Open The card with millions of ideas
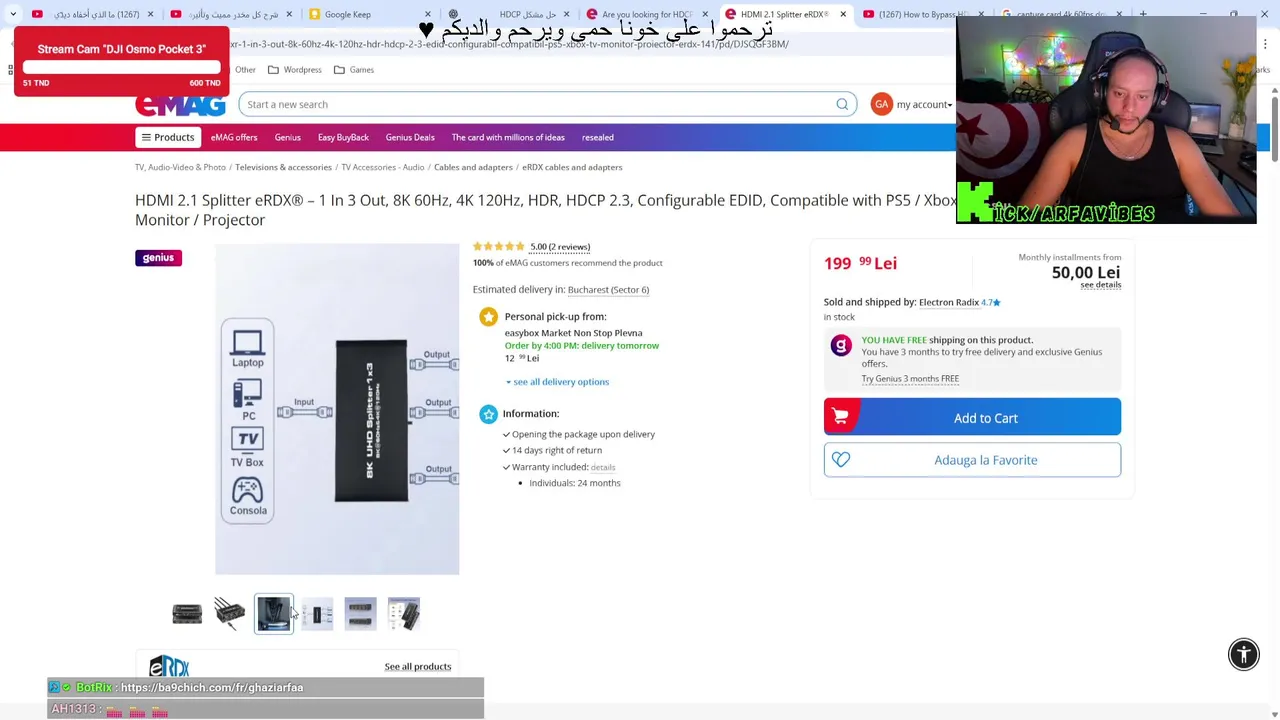The height and width of the screenshot is (720, 1280). click(508, 137)
